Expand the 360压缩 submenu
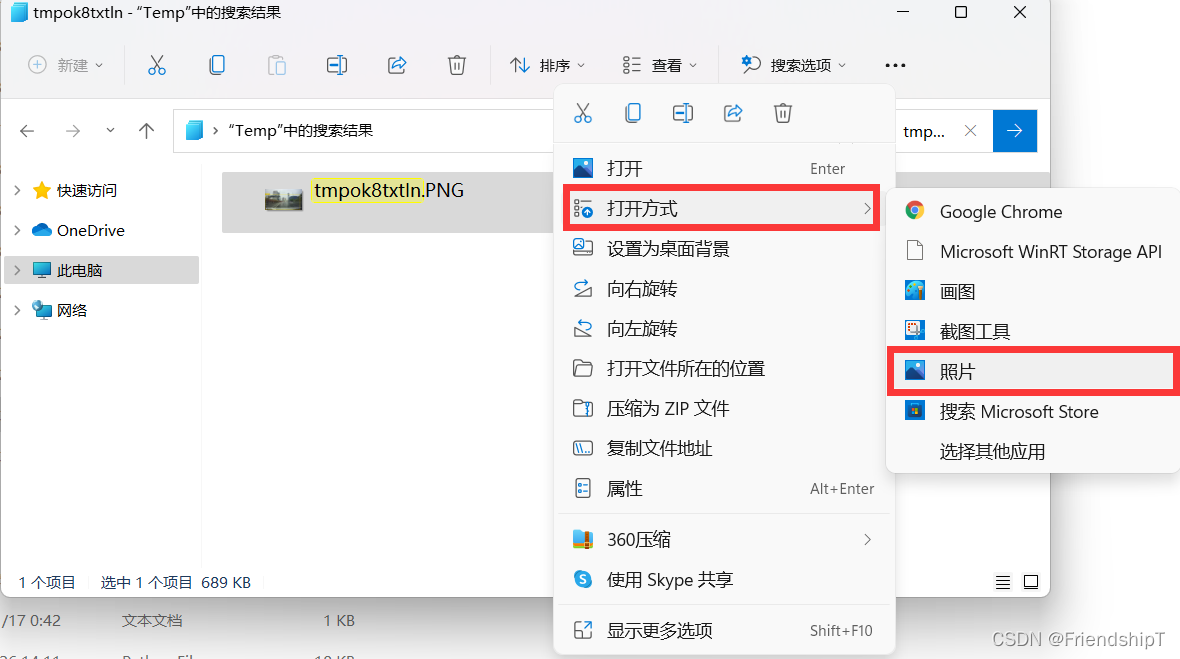 click(723, 539)
